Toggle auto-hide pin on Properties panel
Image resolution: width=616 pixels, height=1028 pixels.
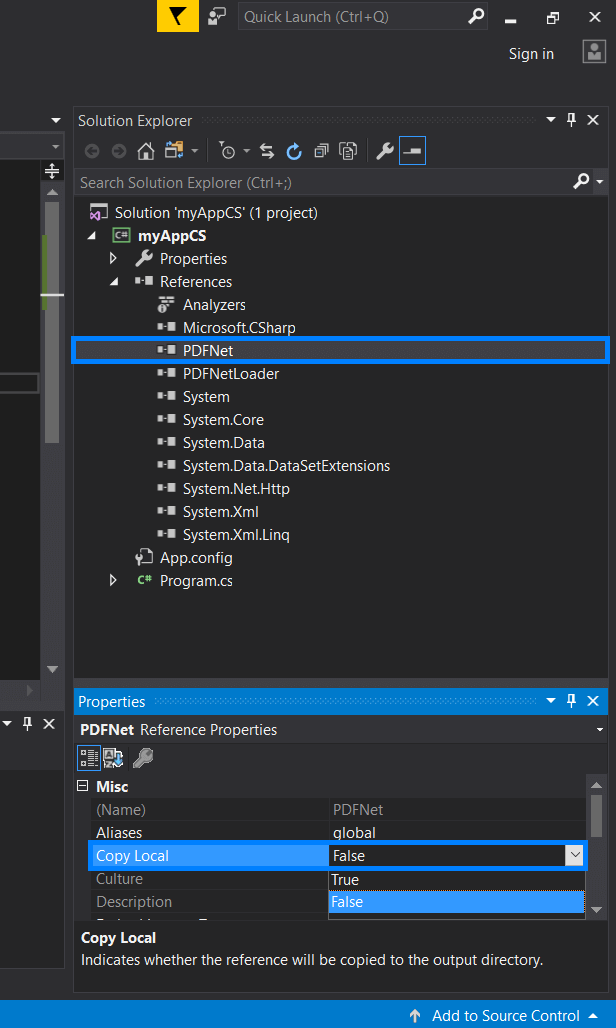[x=571, y=701]
